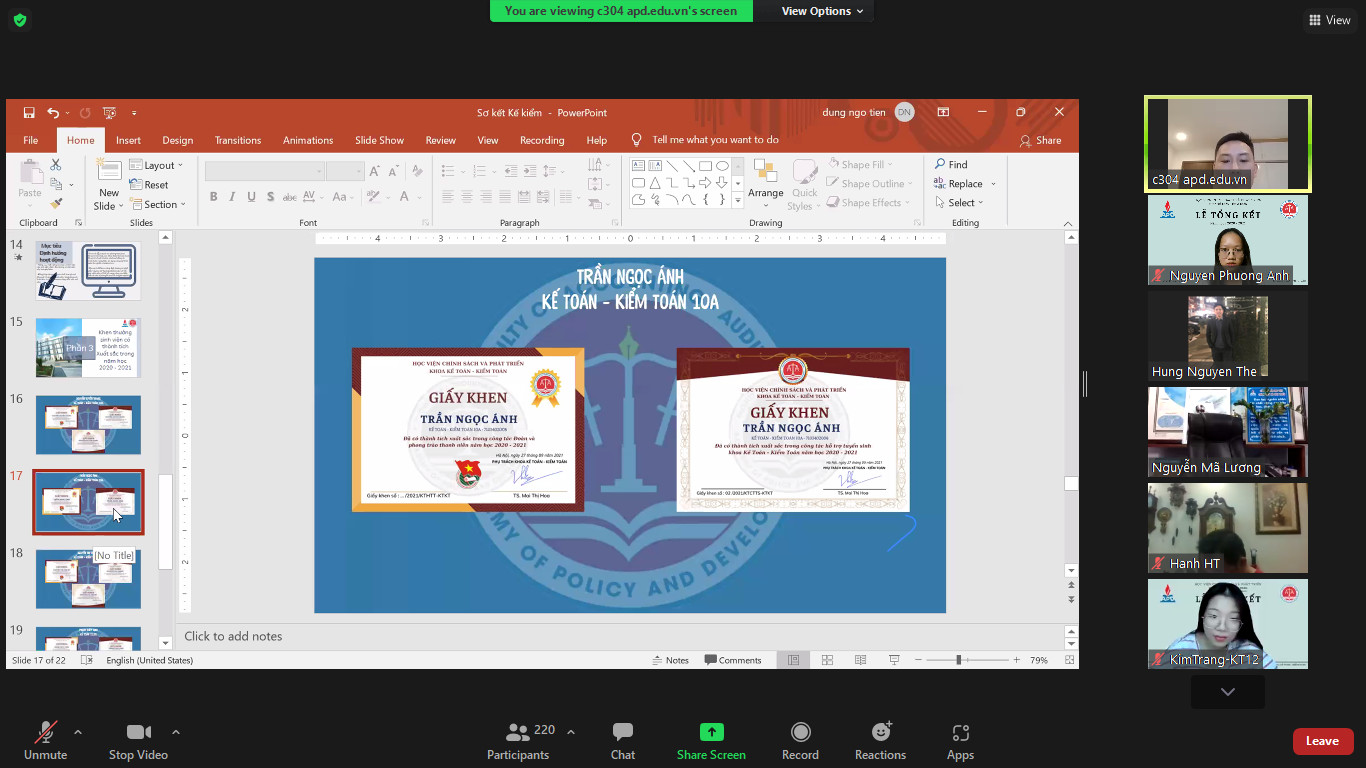The width and height of the screenshot is (1366, 768).
Task: Expand the View Options dropdown
Action: click(x=822, y=11)
